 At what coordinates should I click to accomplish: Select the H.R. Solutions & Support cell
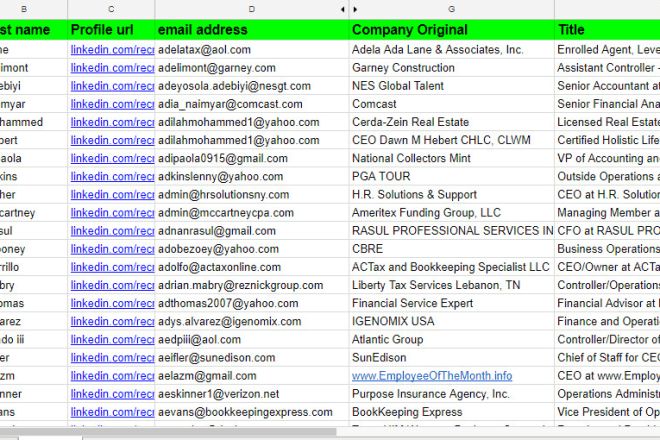pos(452,195)
